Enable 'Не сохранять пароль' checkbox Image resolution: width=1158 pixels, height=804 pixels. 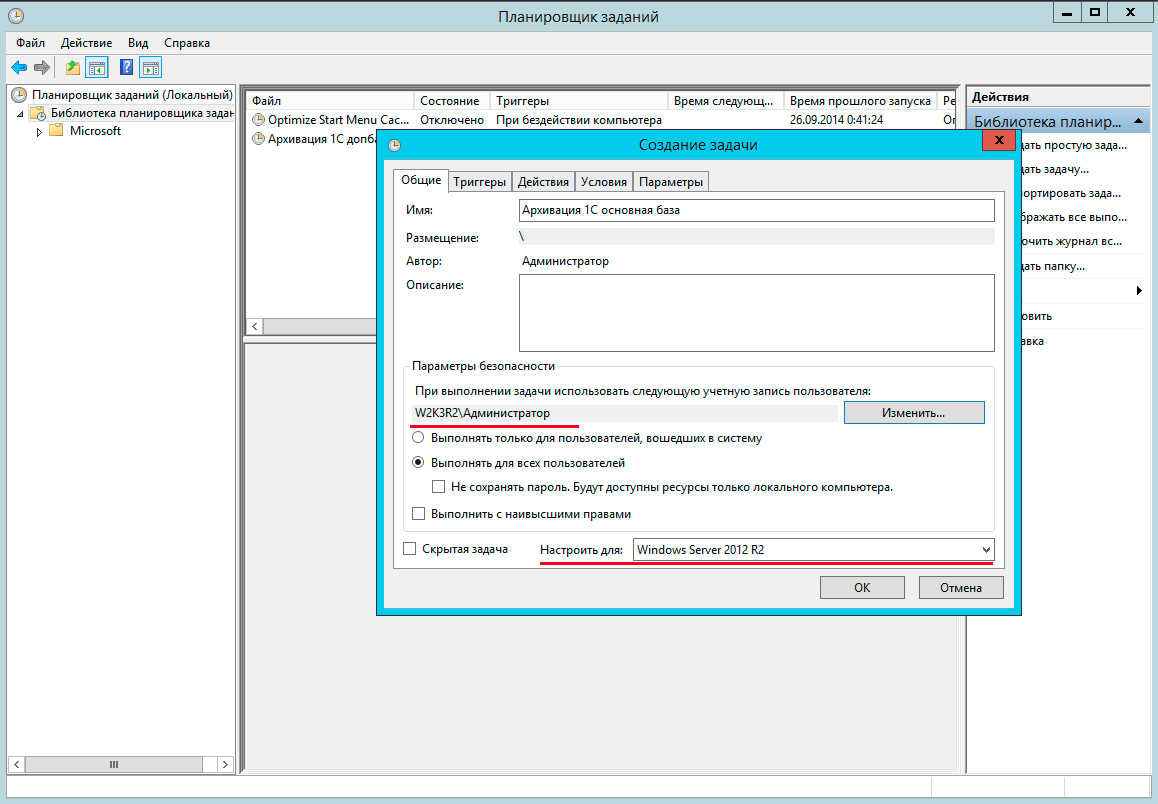(x=439, y=487)
